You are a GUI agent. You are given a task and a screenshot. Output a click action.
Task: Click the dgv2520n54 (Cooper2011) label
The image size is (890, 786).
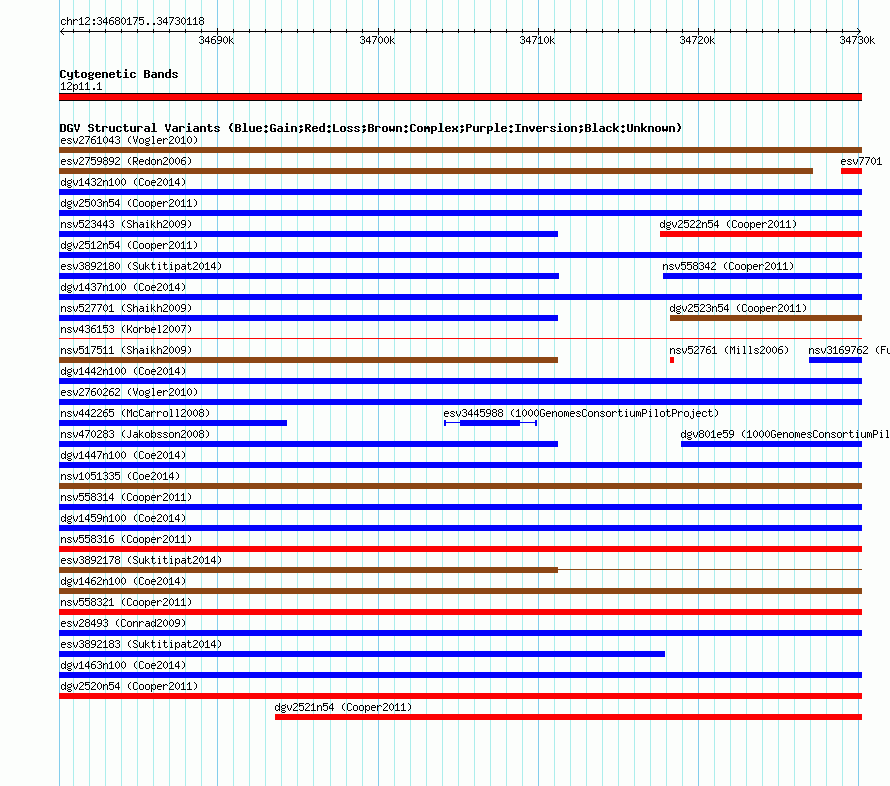pos(129,686)
